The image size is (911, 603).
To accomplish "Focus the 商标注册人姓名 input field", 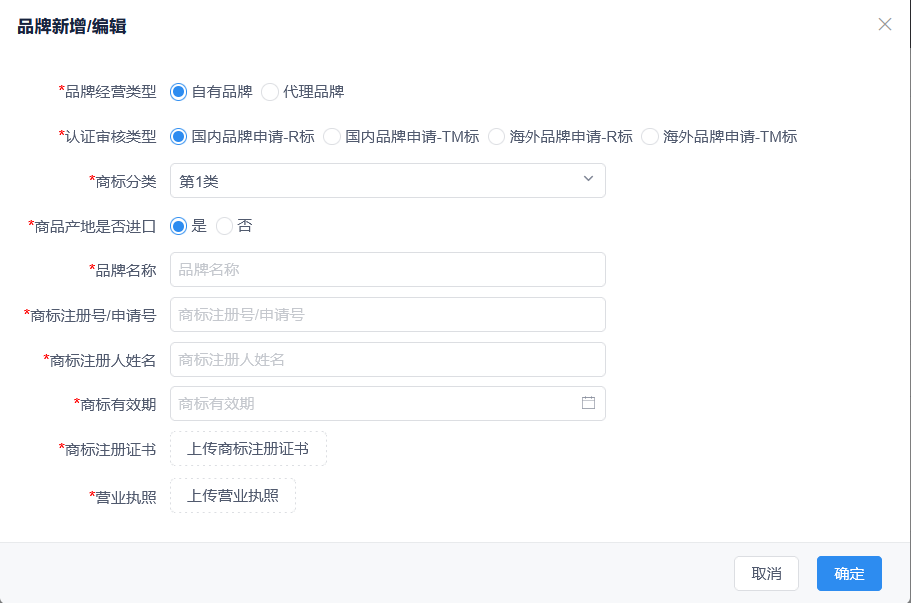I will (x=388, y=360).
